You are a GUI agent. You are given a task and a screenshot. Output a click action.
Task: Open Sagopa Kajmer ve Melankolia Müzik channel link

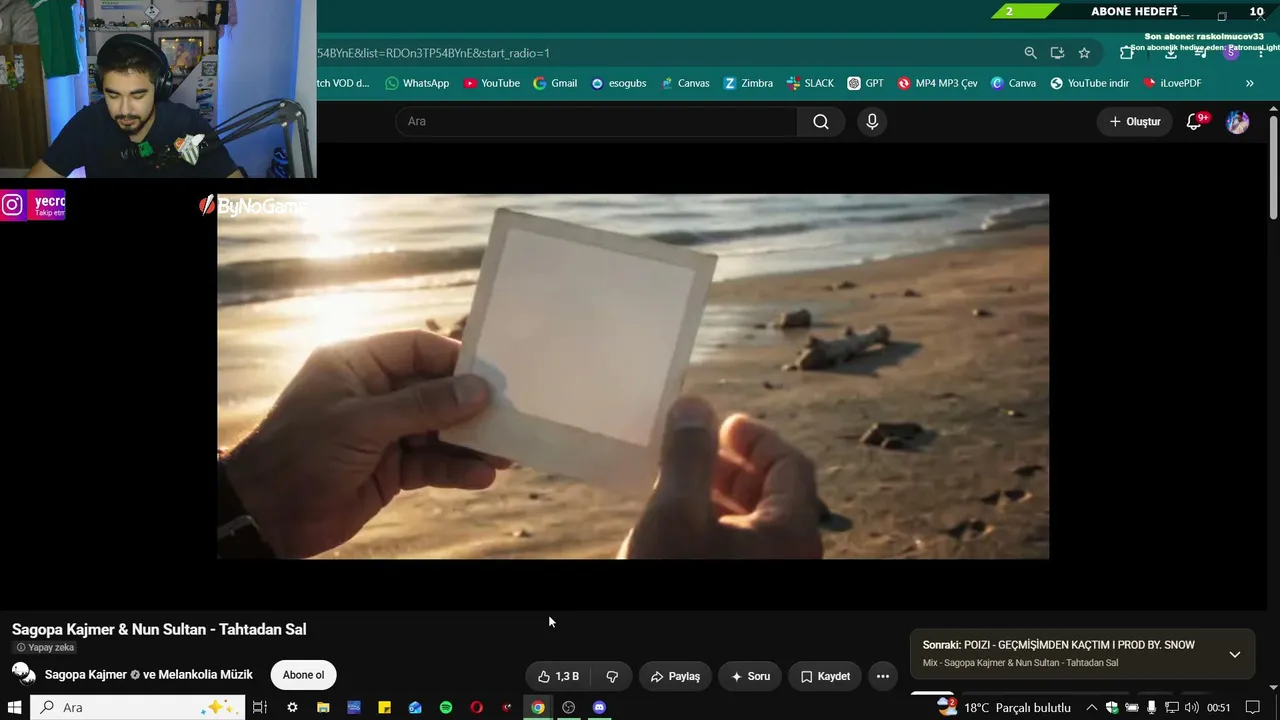point(149,675)
